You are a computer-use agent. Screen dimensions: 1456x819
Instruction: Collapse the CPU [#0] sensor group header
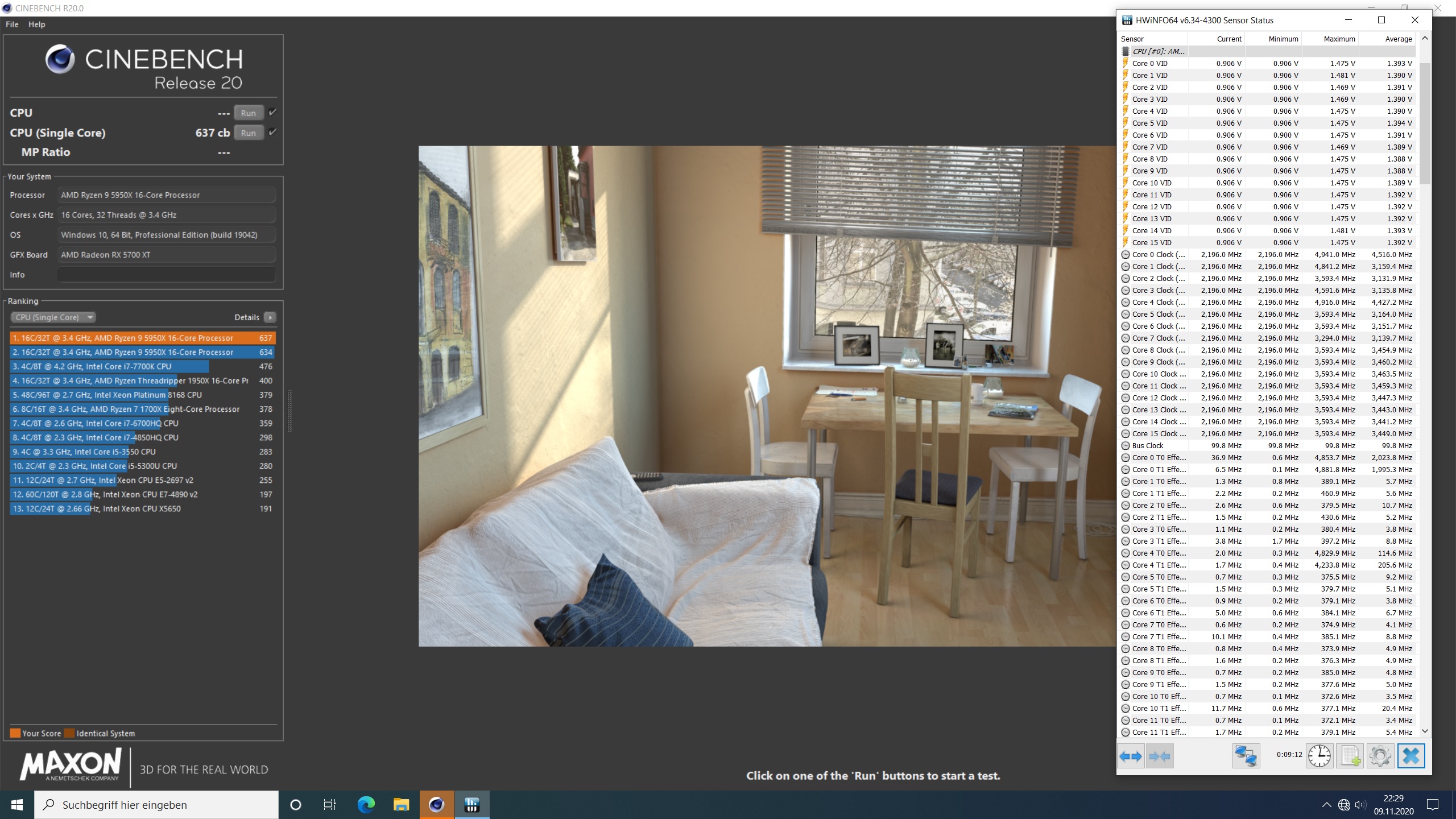1158,51
